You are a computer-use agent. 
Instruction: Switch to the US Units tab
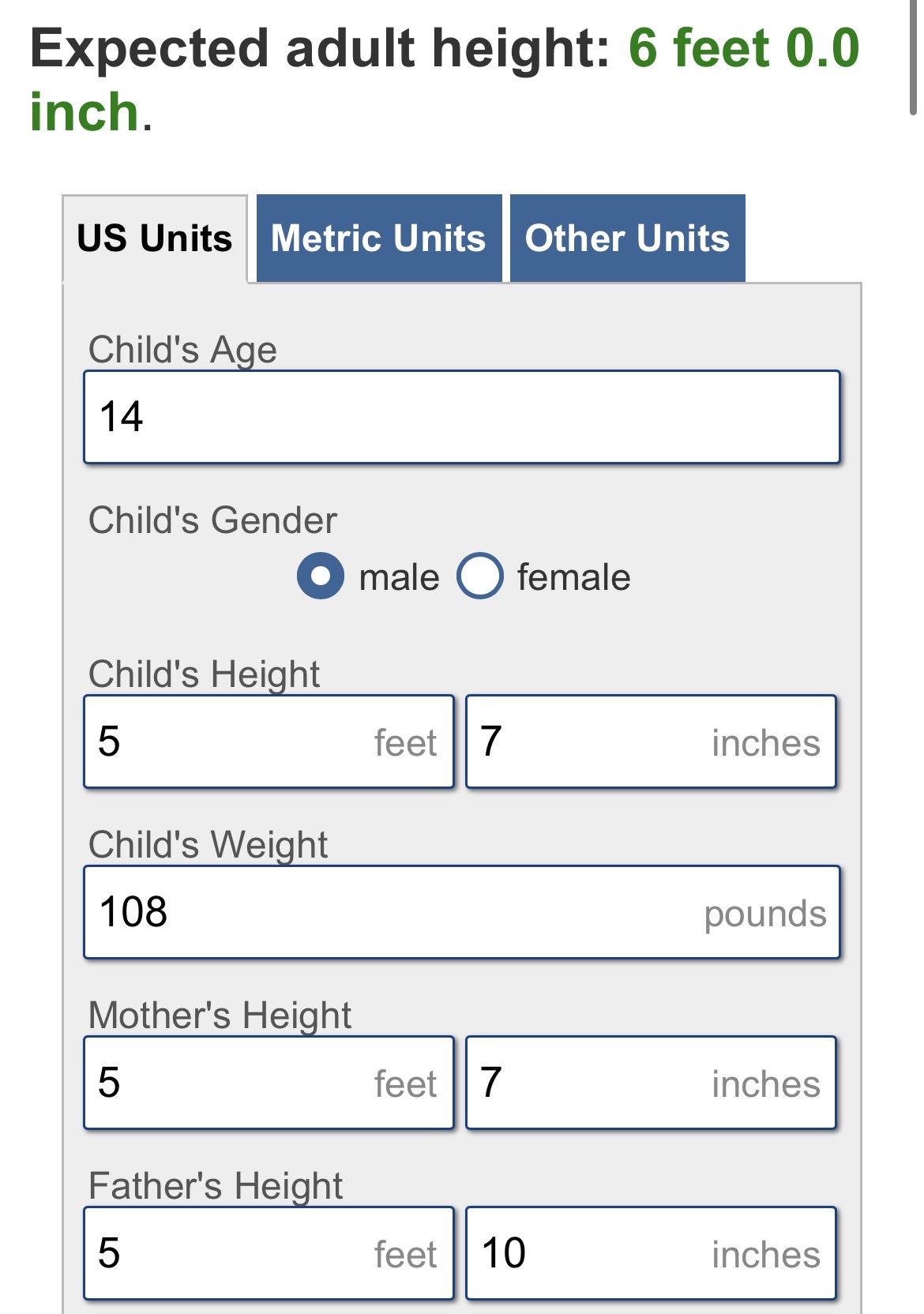coord(155,238)
